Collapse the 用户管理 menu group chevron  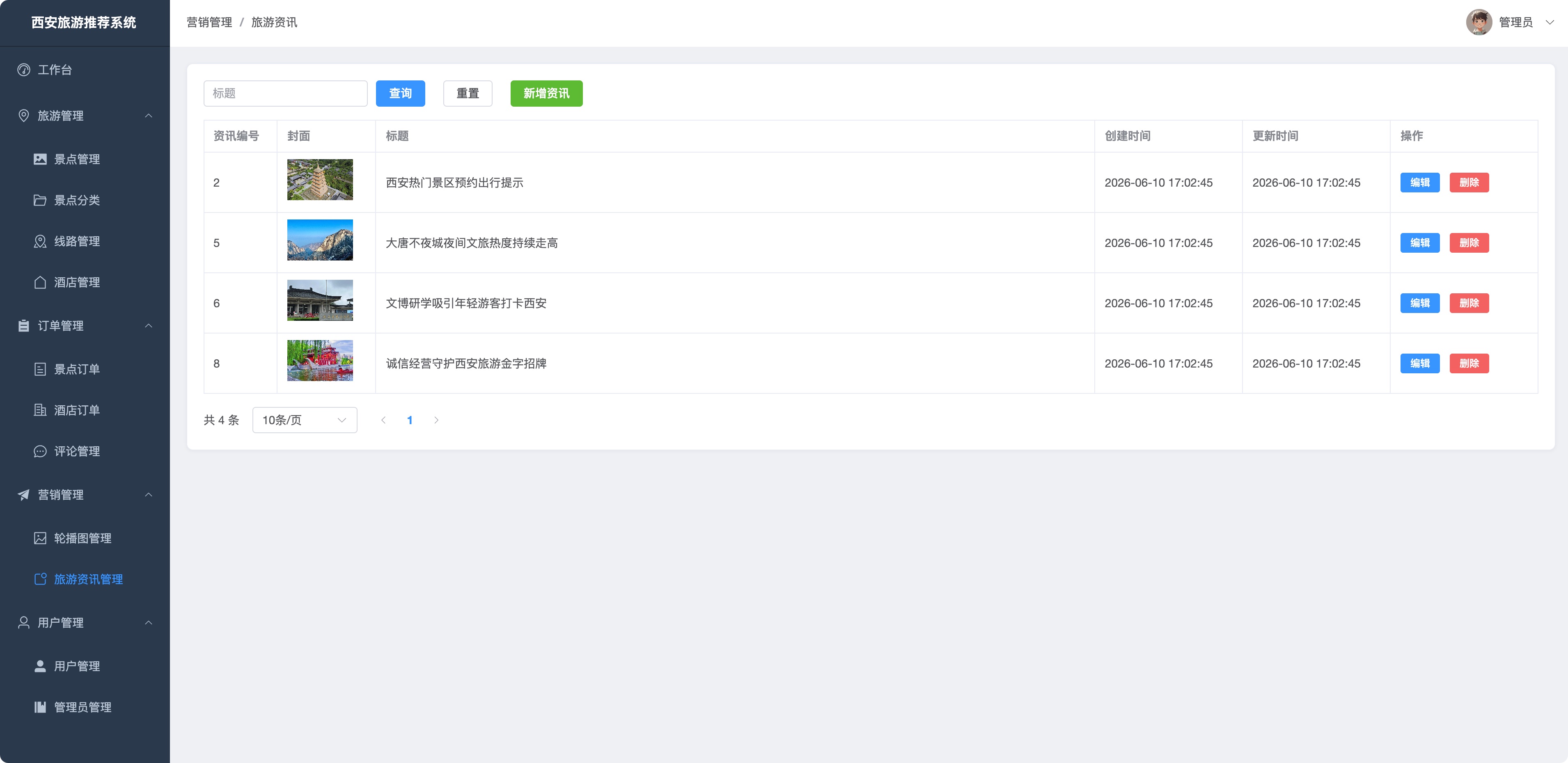[x=149, y=622]
